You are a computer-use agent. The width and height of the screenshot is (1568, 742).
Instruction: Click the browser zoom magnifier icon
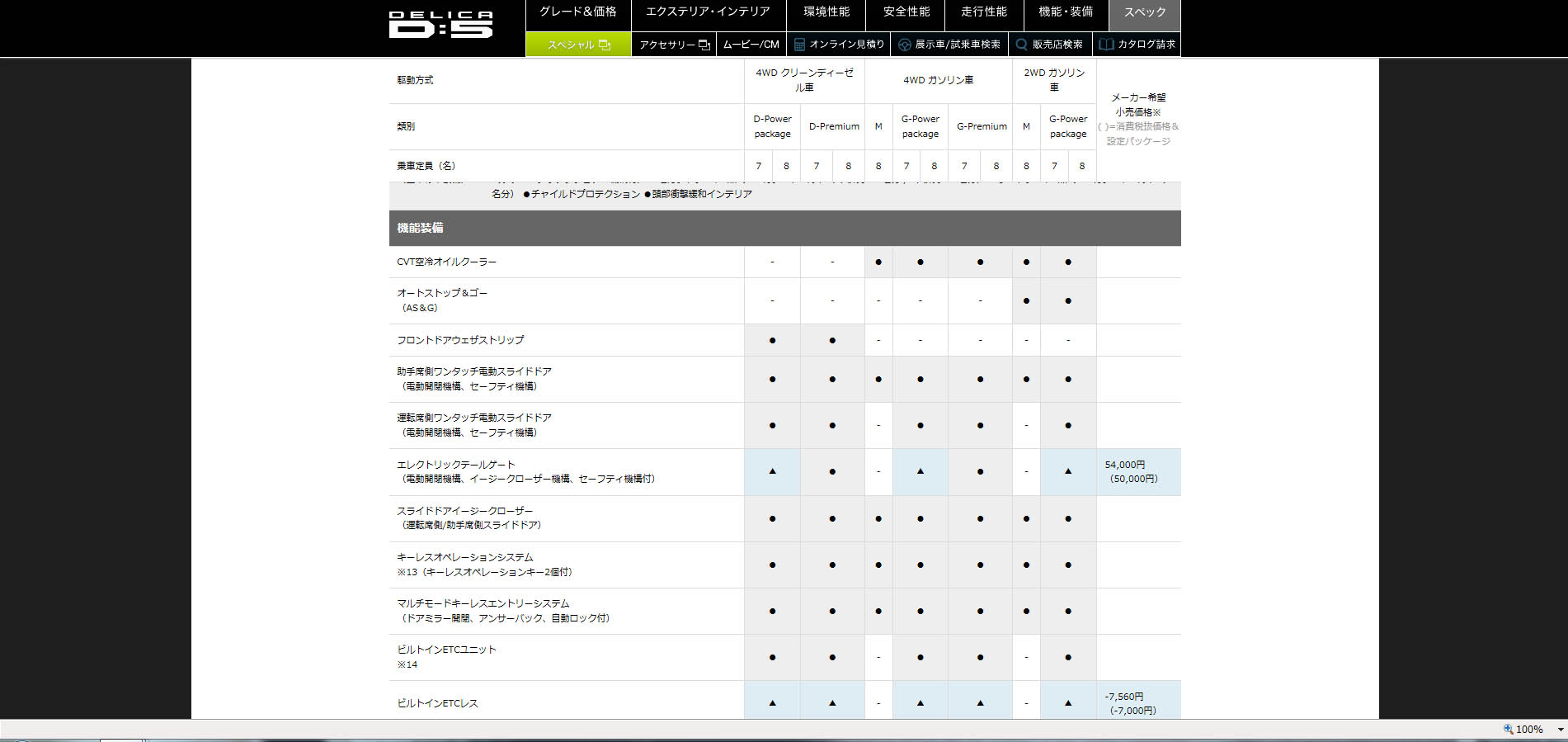point(1508,730)
